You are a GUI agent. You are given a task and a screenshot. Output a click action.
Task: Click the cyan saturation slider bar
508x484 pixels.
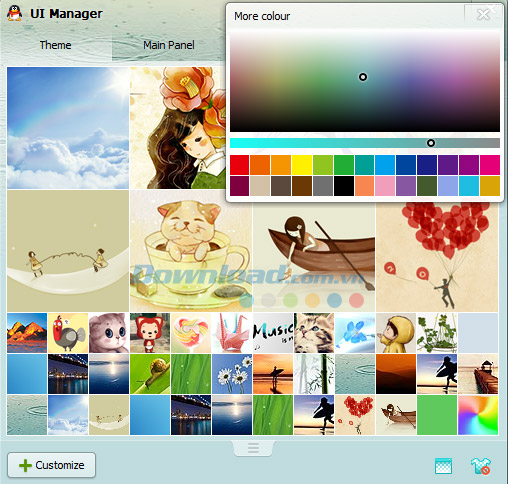point(365,143)
